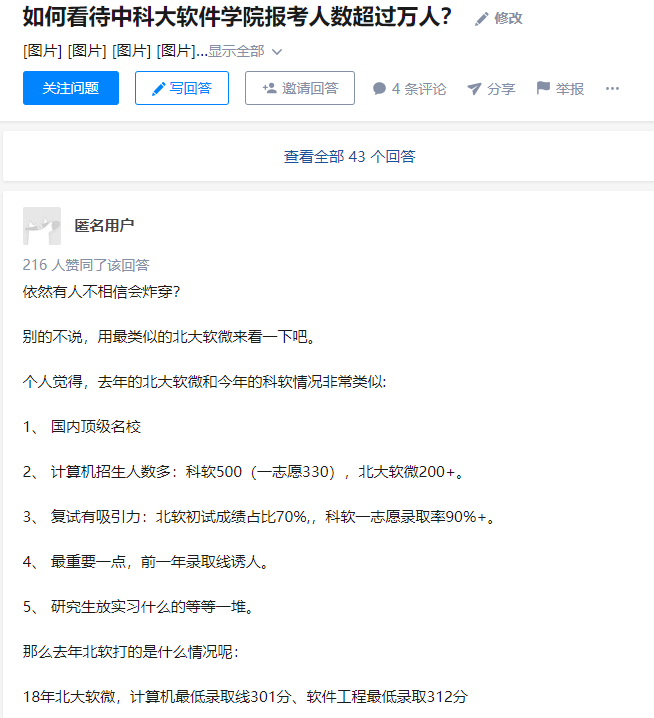The height and width of the screenshot is (718, 654).
Task: Click the line 5、研究生放实习什么的等等一堆
Action: click(138, 607)
